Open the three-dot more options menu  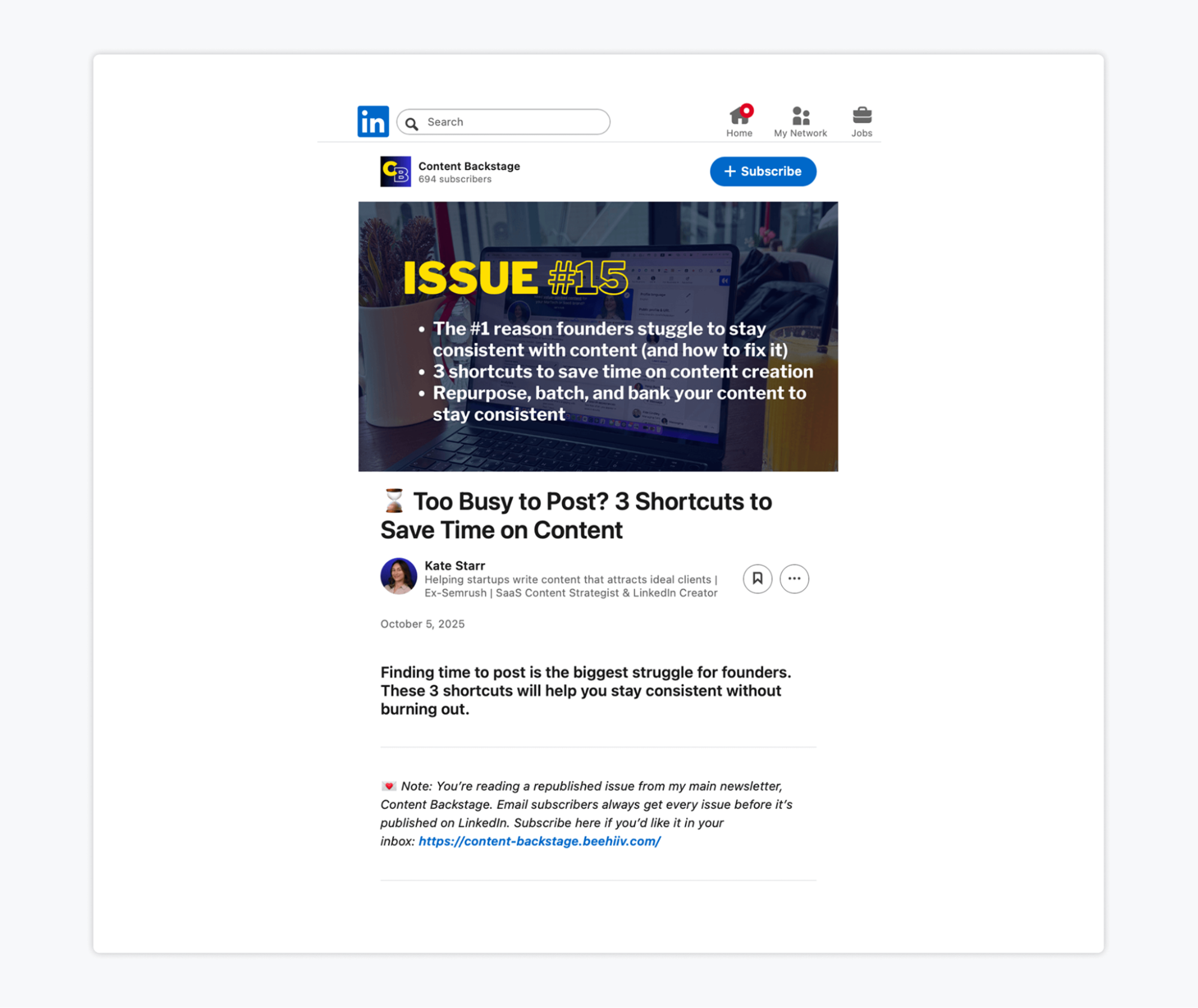794,578
